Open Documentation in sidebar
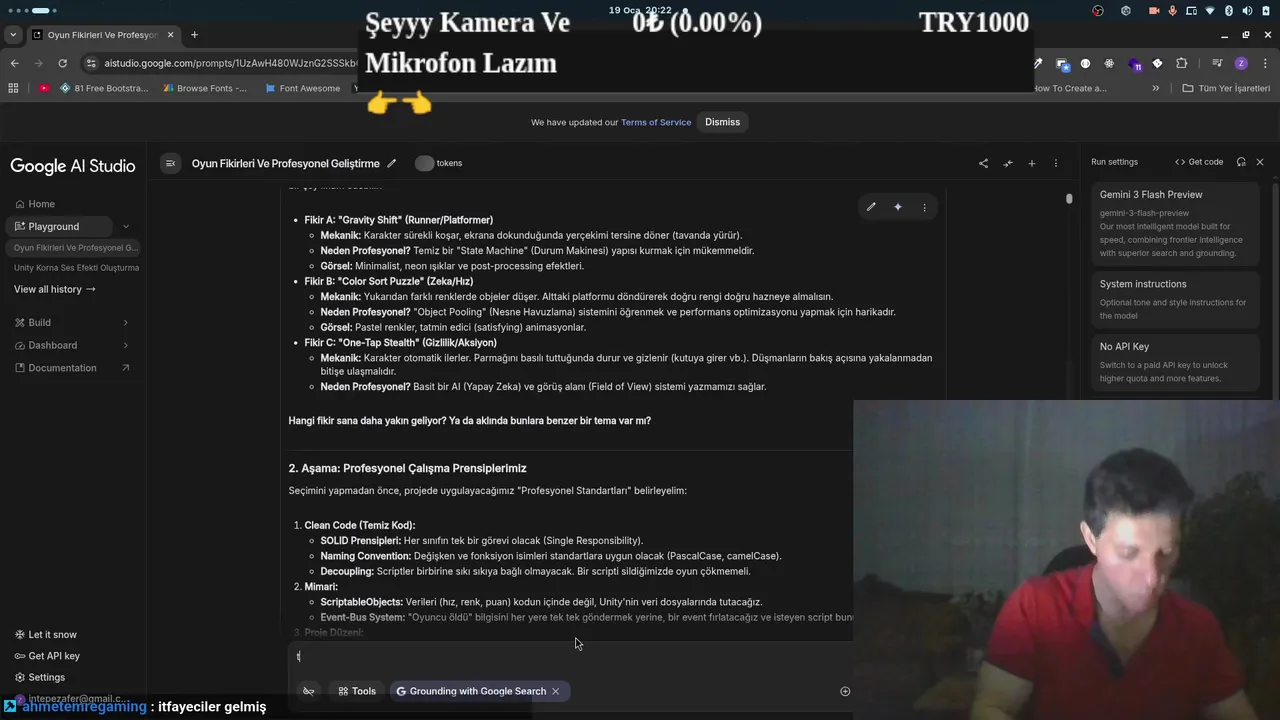Image resolution: width=1280 pixels, height=720 pixels. pyautogui.click(x=71, y=368)
